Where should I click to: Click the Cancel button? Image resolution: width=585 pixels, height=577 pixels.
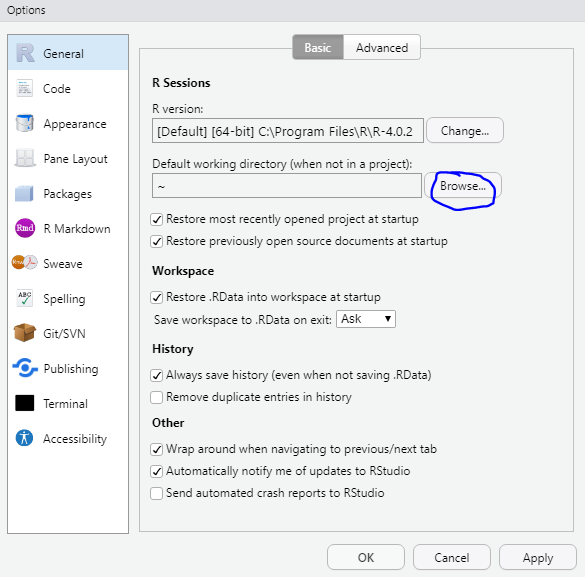click(x=451, y=557)
